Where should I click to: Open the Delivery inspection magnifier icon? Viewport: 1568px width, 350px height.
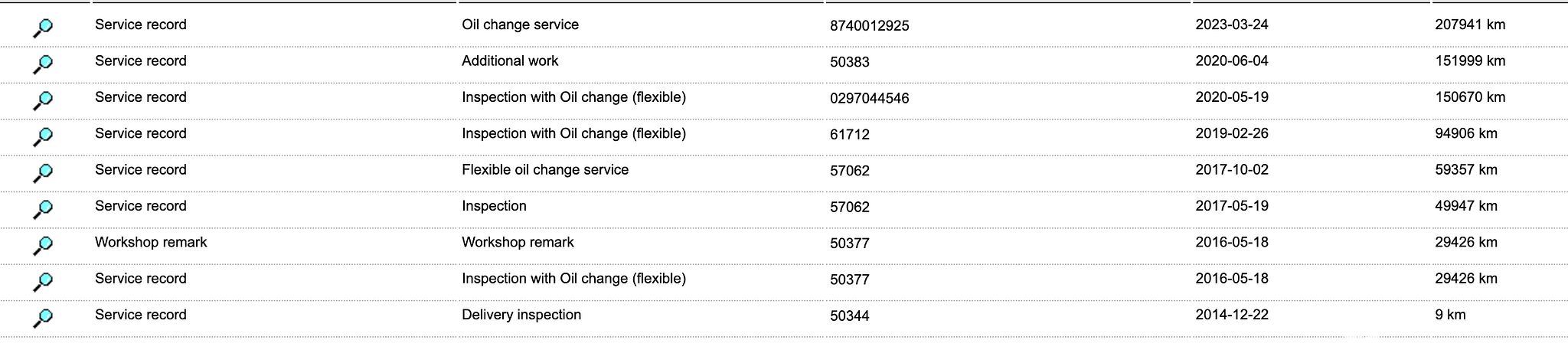pos(44,317)
